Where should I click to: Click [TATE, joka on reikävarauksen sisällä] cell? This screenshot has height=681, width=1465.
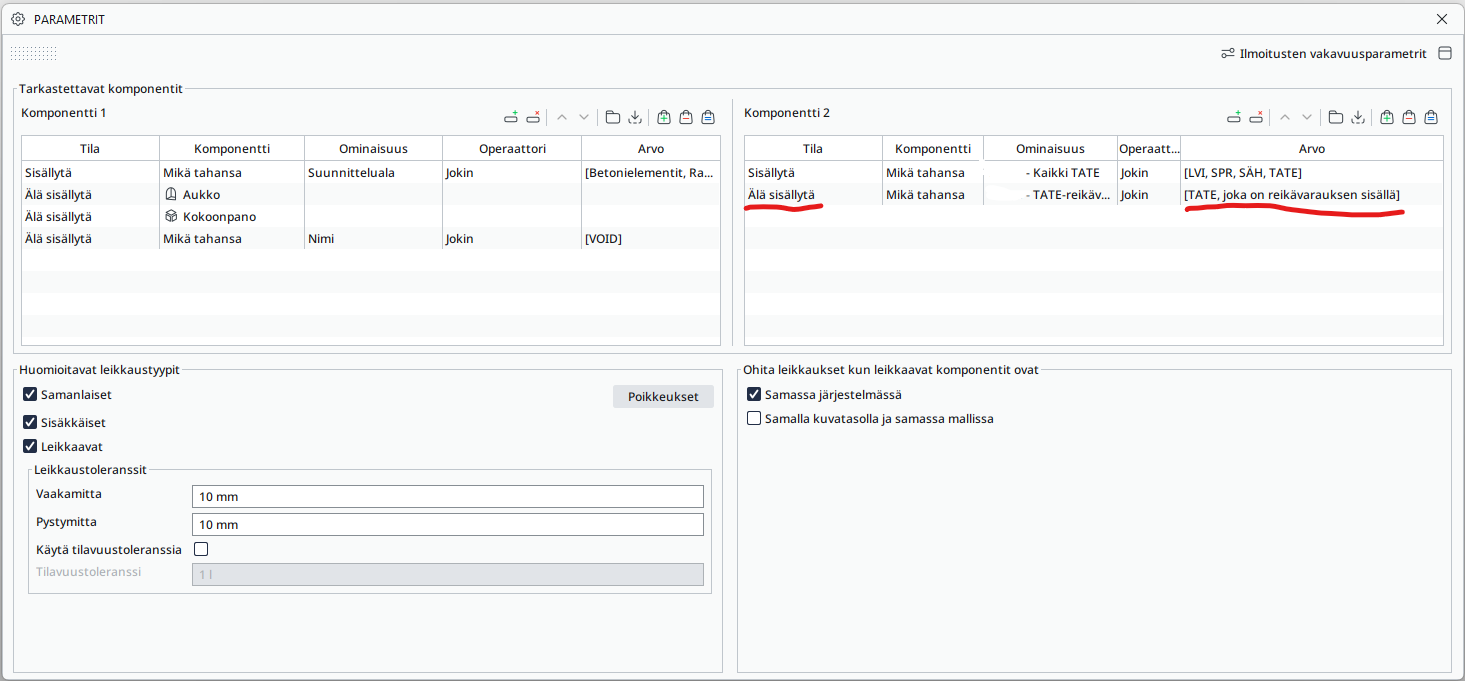pos(1312,194)
